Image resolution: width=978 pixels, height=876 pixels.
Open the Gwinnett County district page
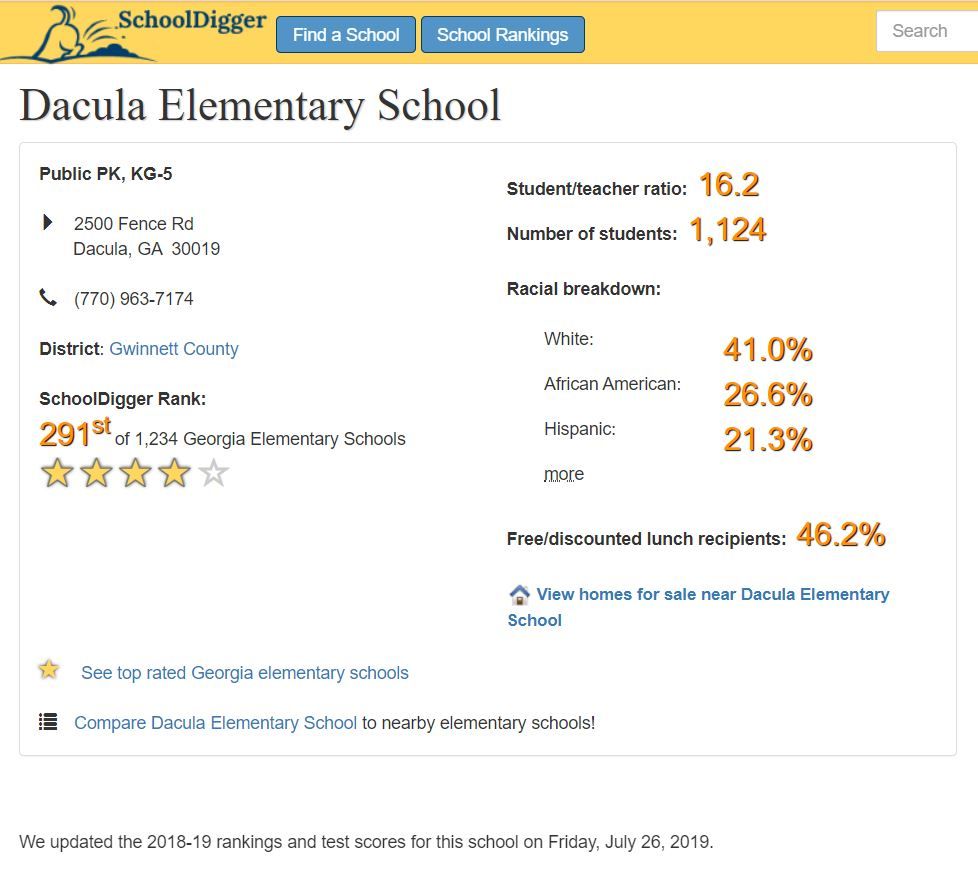click(x=173, y=348)
